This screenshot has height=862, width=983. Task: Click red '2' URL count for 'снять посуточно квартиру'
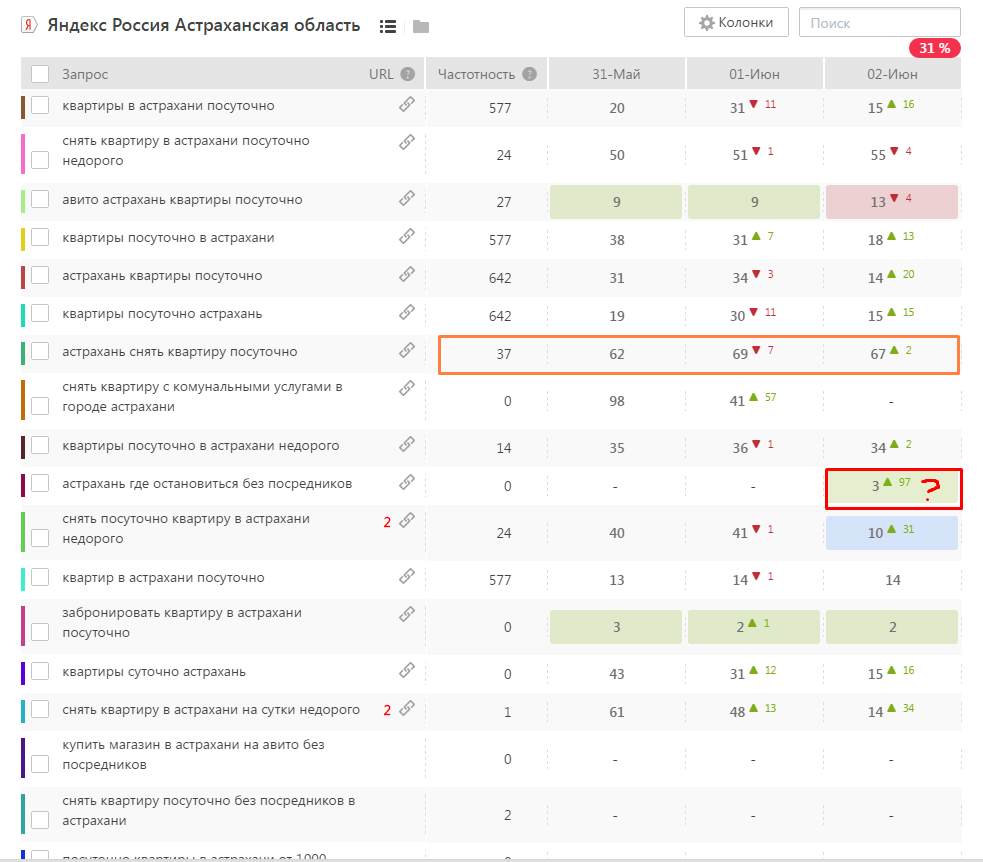point(386,521)
